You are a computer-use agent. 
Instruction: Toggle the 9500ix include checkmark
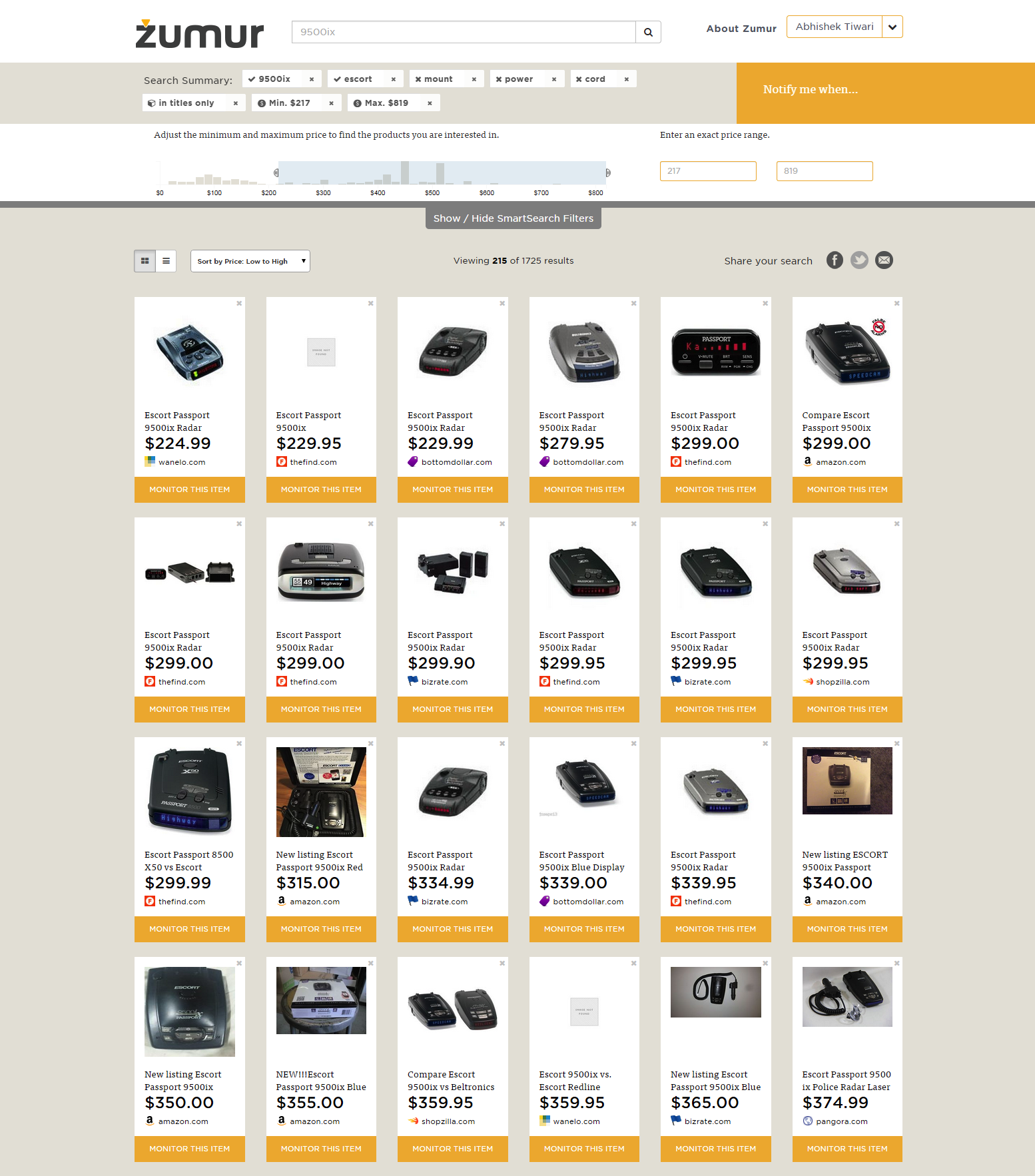point(252,79)
